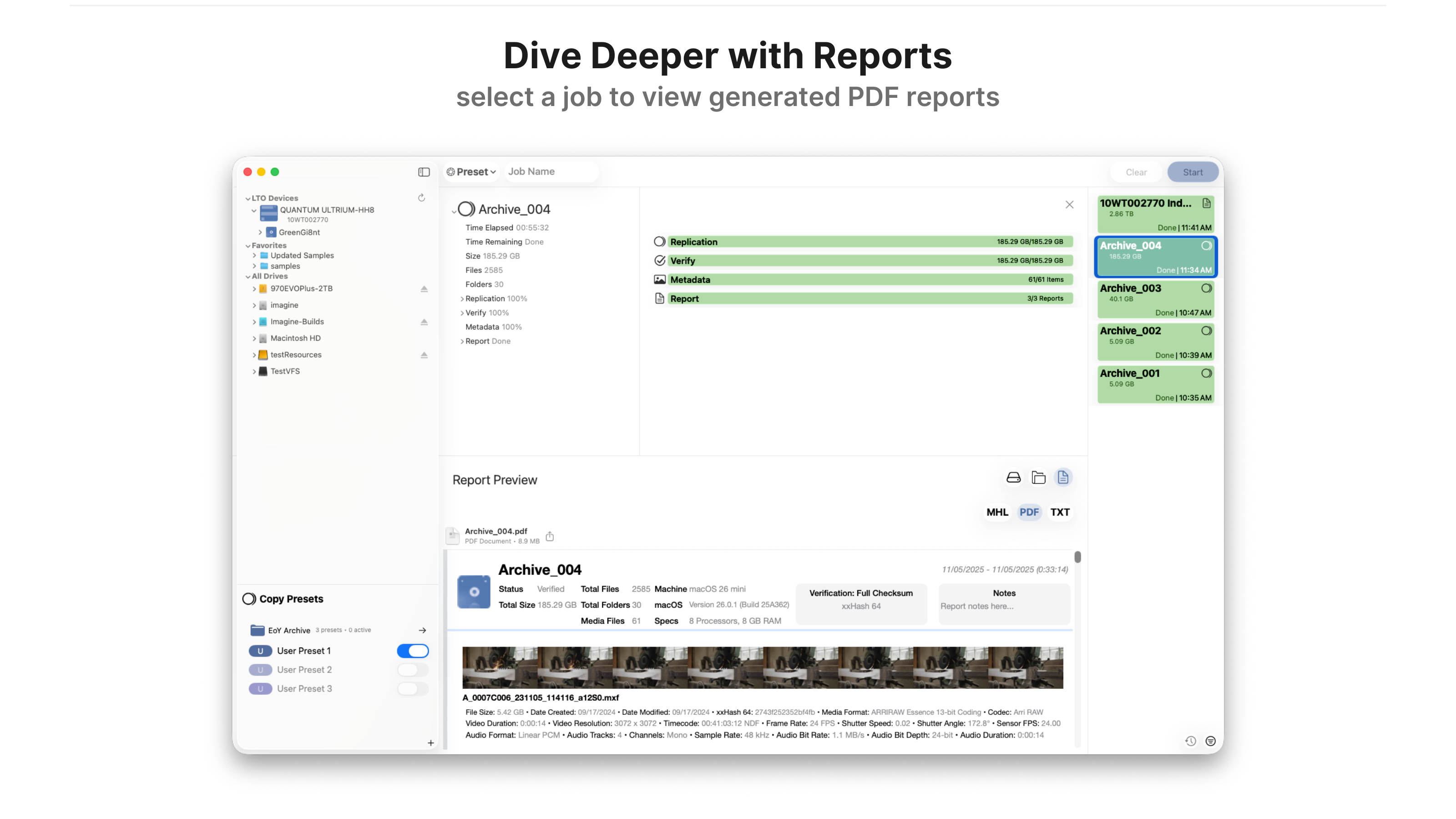Toggle the sidebar visibility icon
Viewport: 1456px width, 819px height.
[x=423, y=172]
